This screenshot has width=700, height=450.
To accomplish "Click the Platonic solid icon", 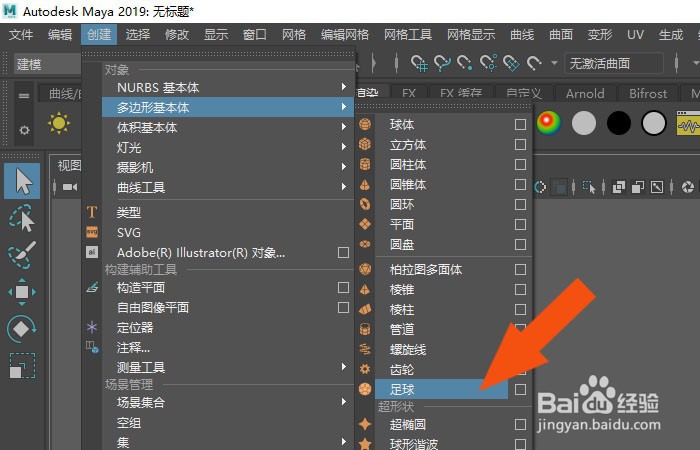I will coord(365,269).
